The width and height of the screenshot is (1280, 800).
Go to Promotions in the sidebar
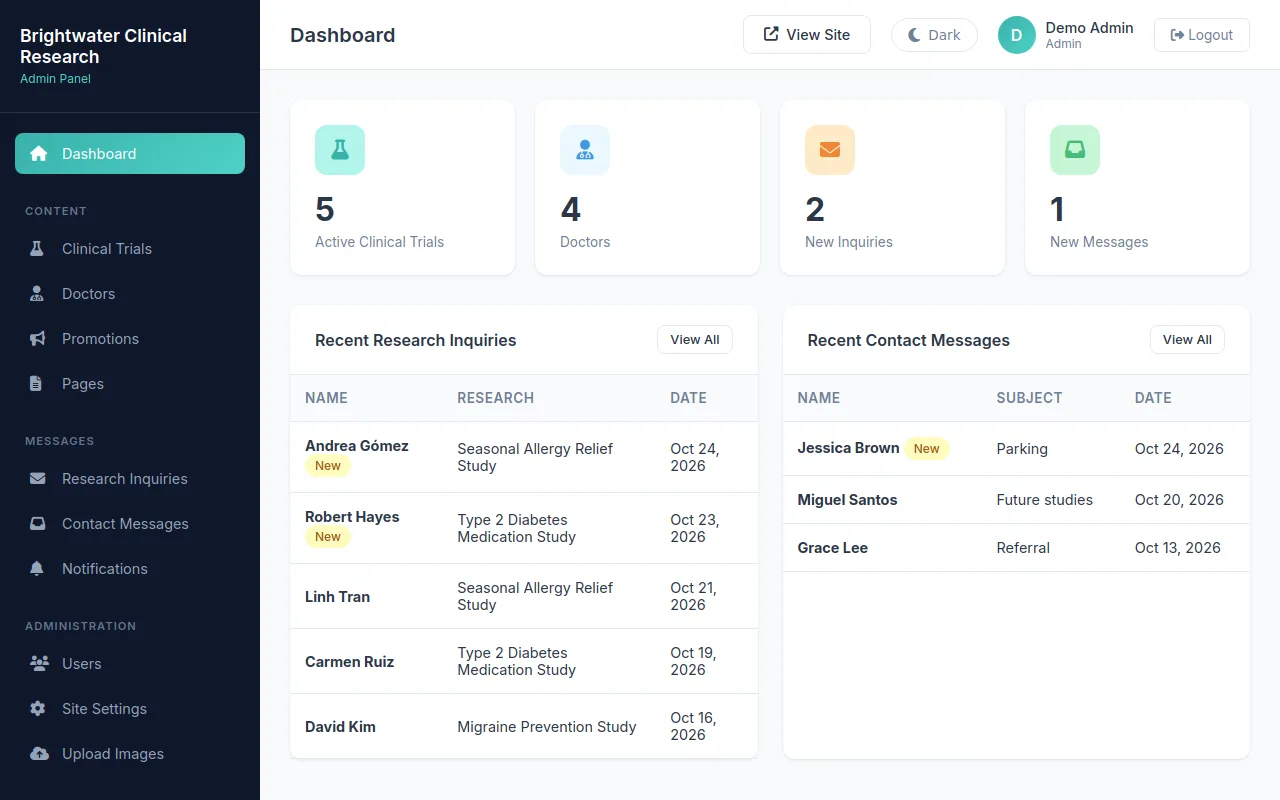(130, 339)
